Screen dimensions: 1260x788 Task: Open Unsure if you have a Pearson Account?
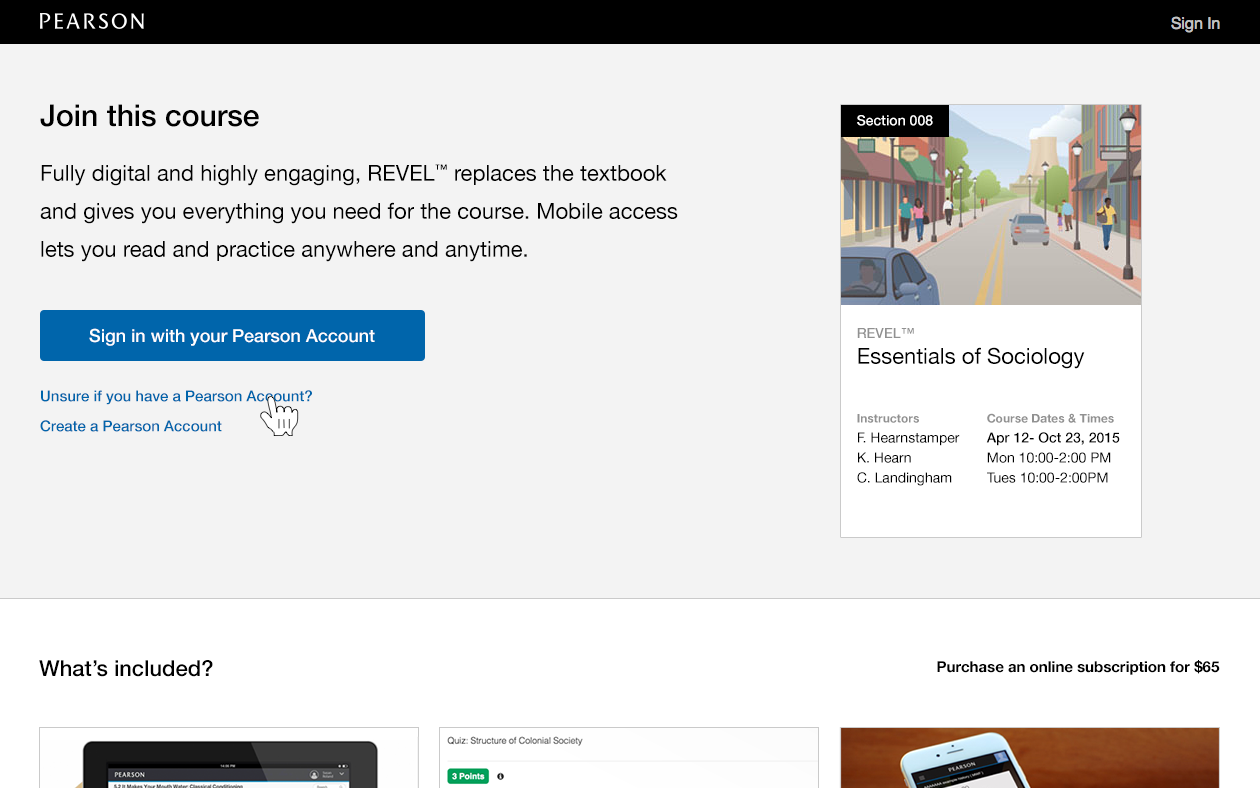tap(176, 396)
